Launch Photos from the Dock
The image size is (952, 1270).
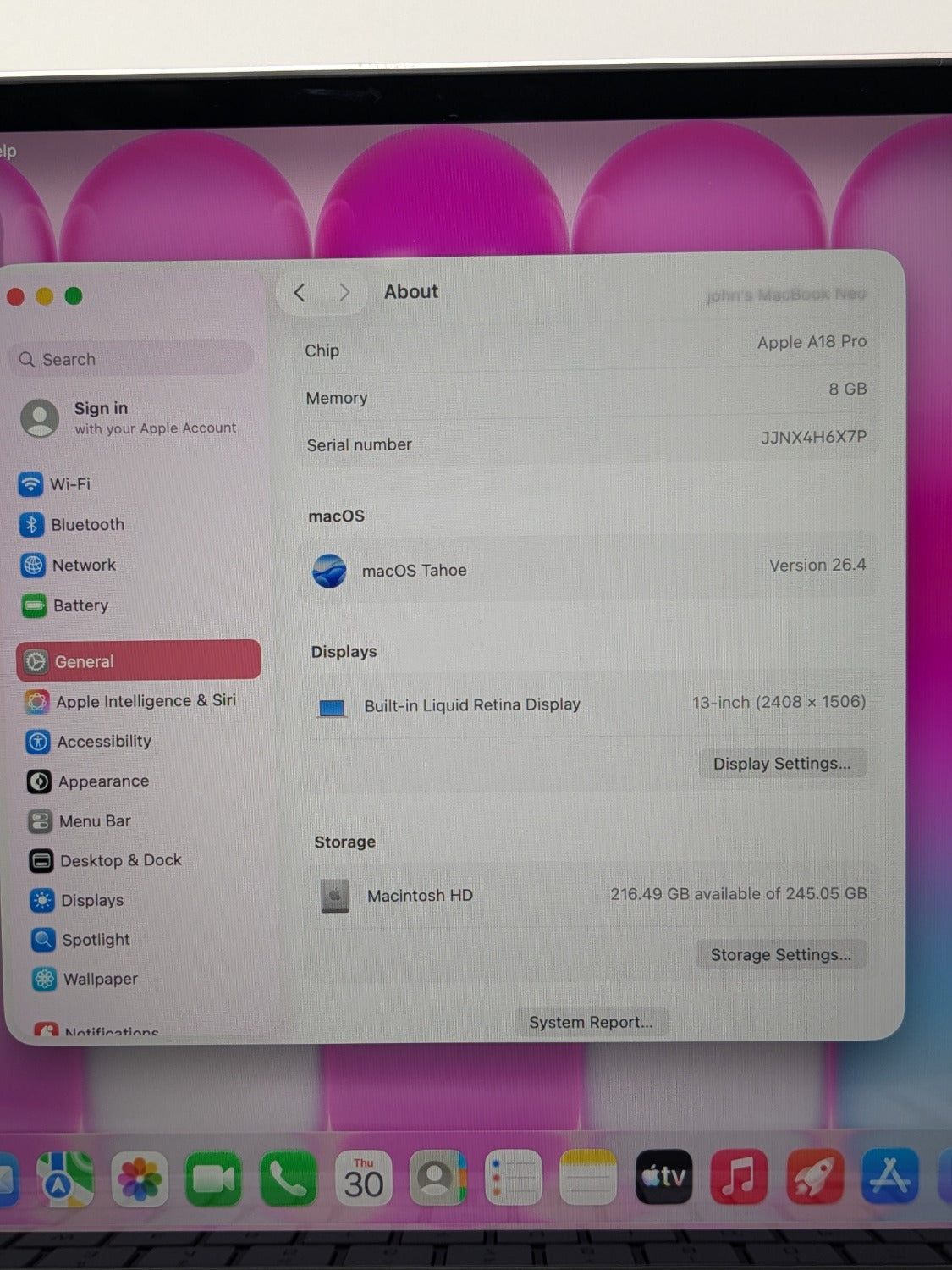[140, 1179]
